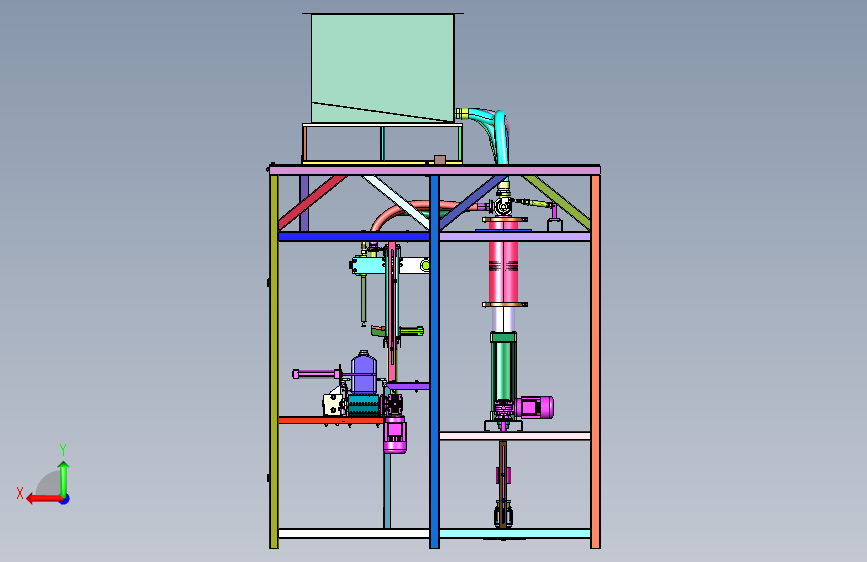Select the orange right vertical frame post
Viewport: 867px width, 562px height.
[x=596, y=362]
